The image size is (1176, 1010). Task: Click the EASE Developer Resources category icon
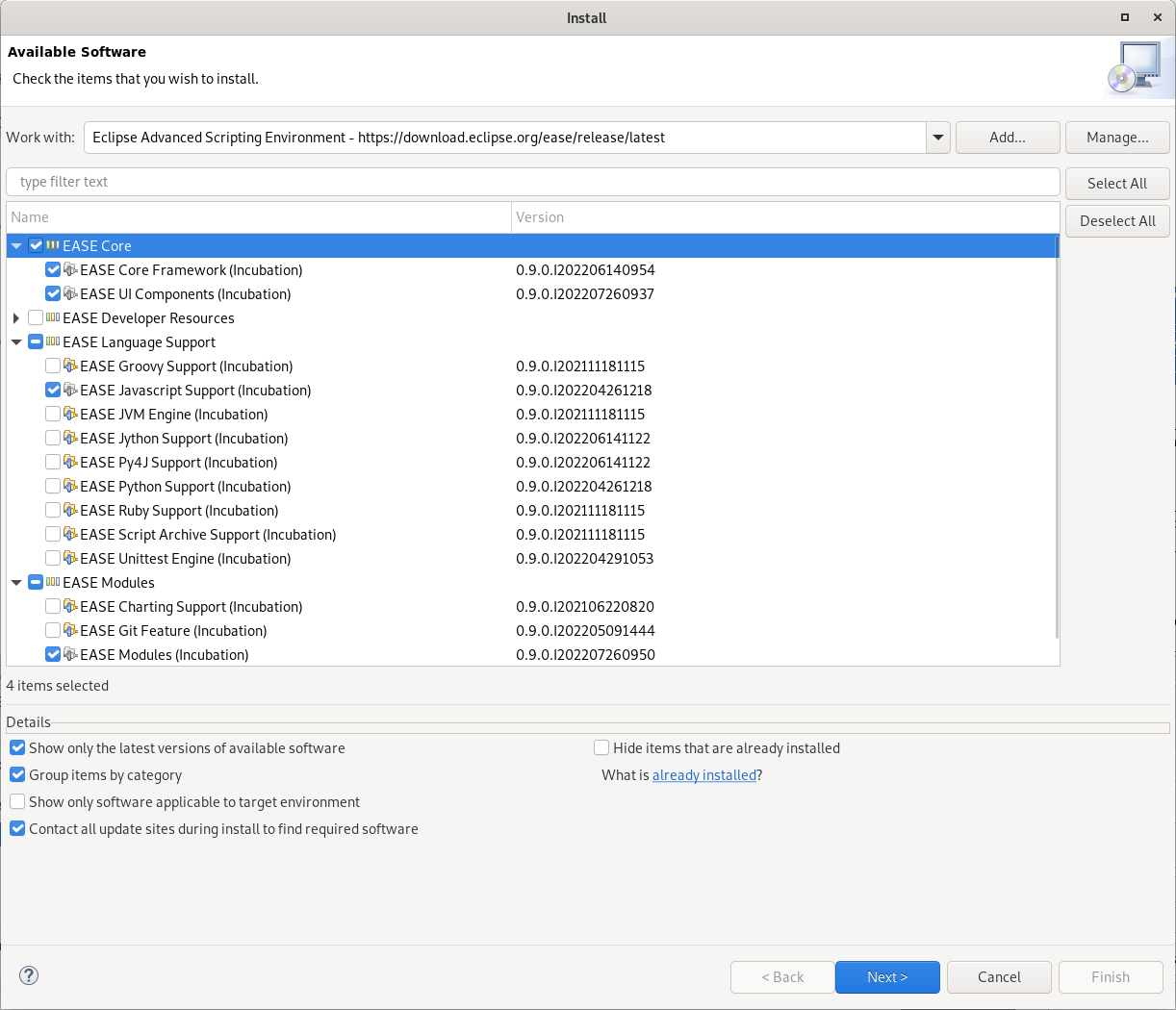pyautogui.click(x=53, y=317)
